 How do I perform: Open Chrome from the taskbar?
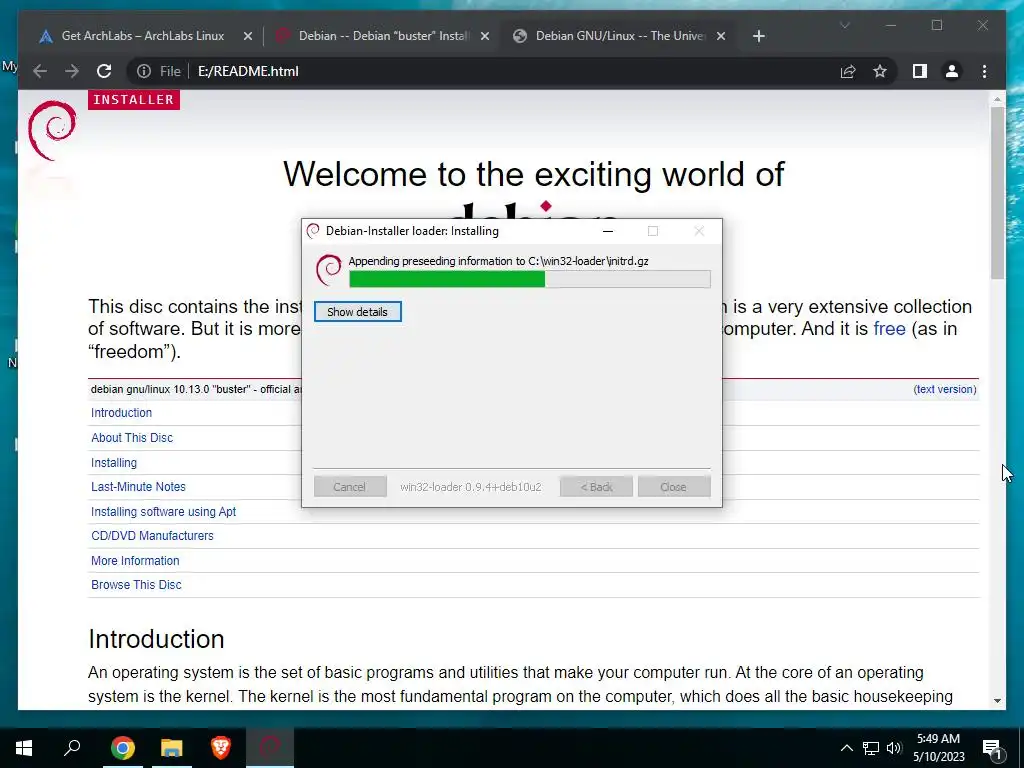click(x=122, y=748)
